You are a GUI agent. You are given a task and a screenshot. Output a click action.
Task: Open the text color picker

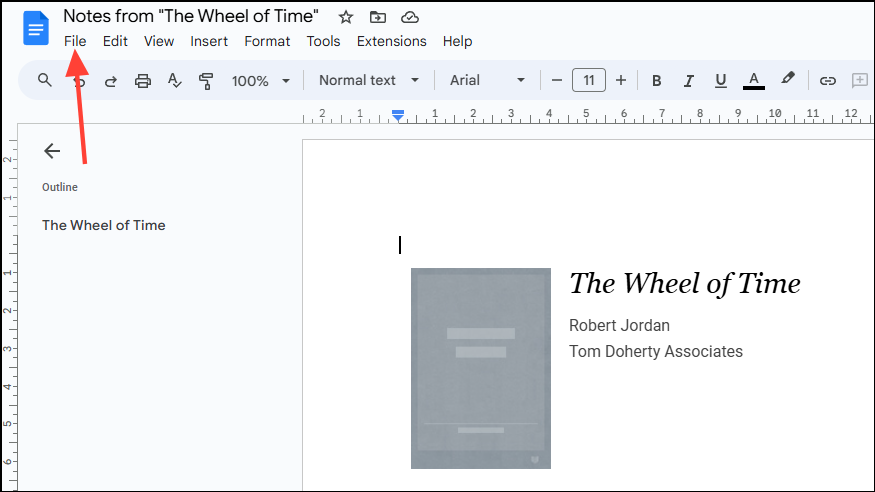(x=753, y=81)
